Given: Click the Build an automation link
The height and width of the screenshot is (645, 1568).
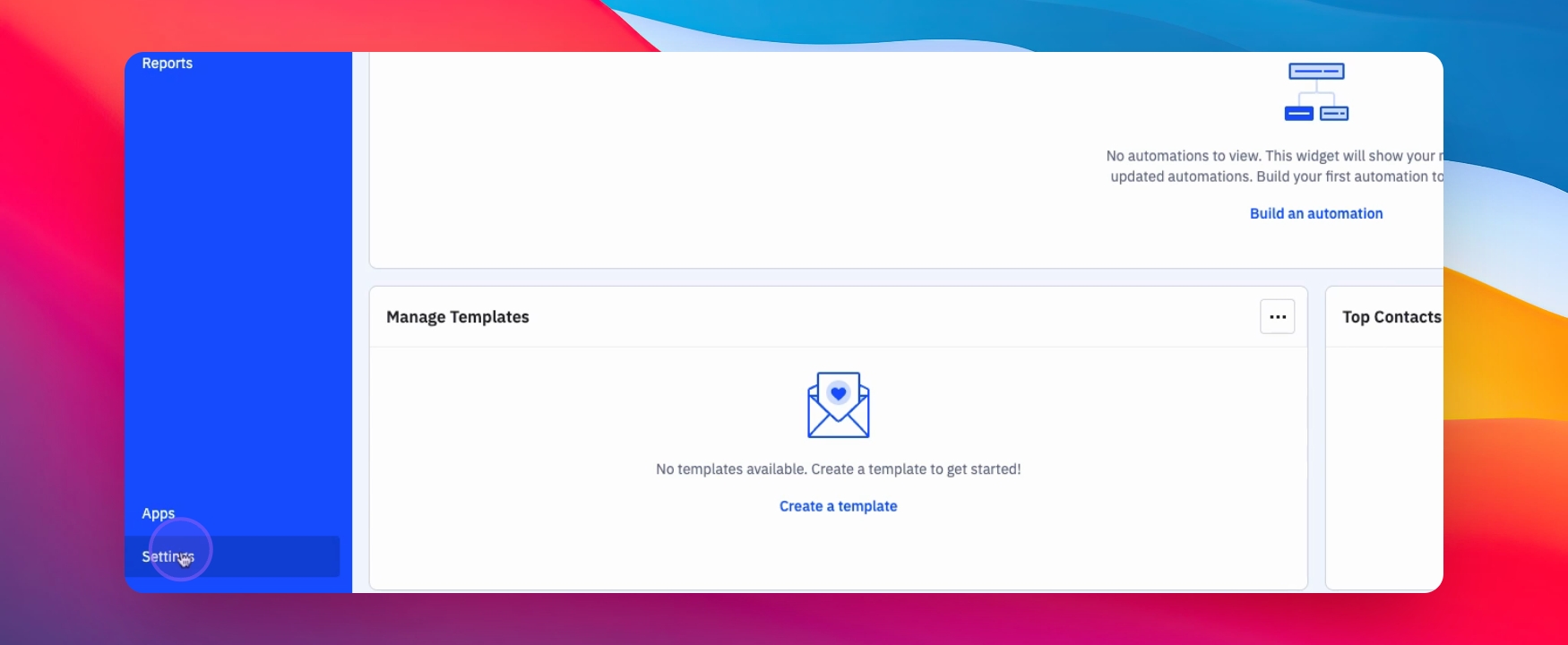Looking at the screenshot, I should (1316, 213).
